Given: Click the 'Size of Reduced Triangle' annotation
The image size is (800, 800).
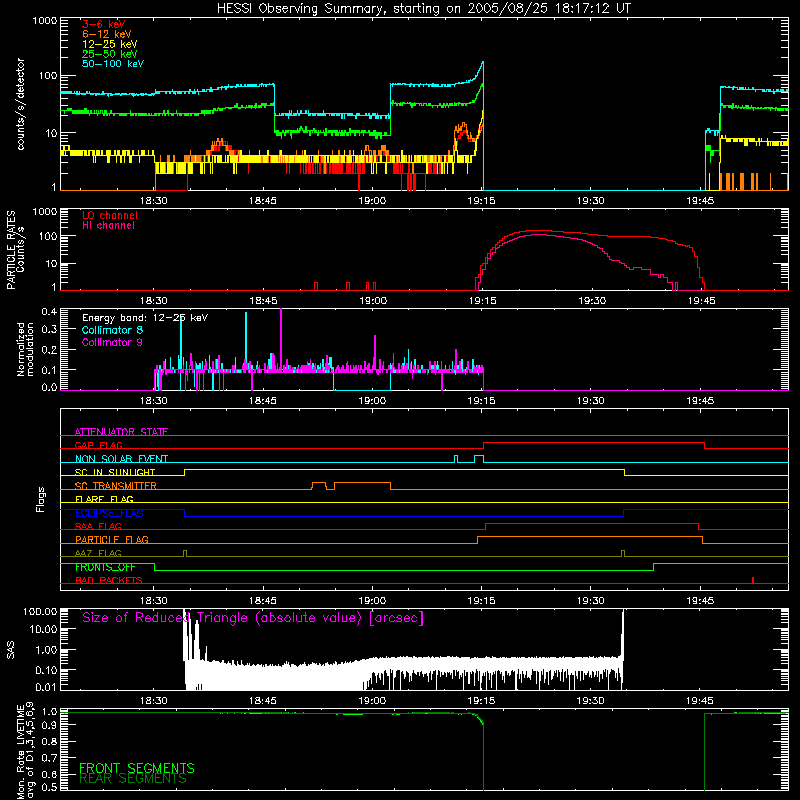Looking at the screenshot, I should 253,618.
